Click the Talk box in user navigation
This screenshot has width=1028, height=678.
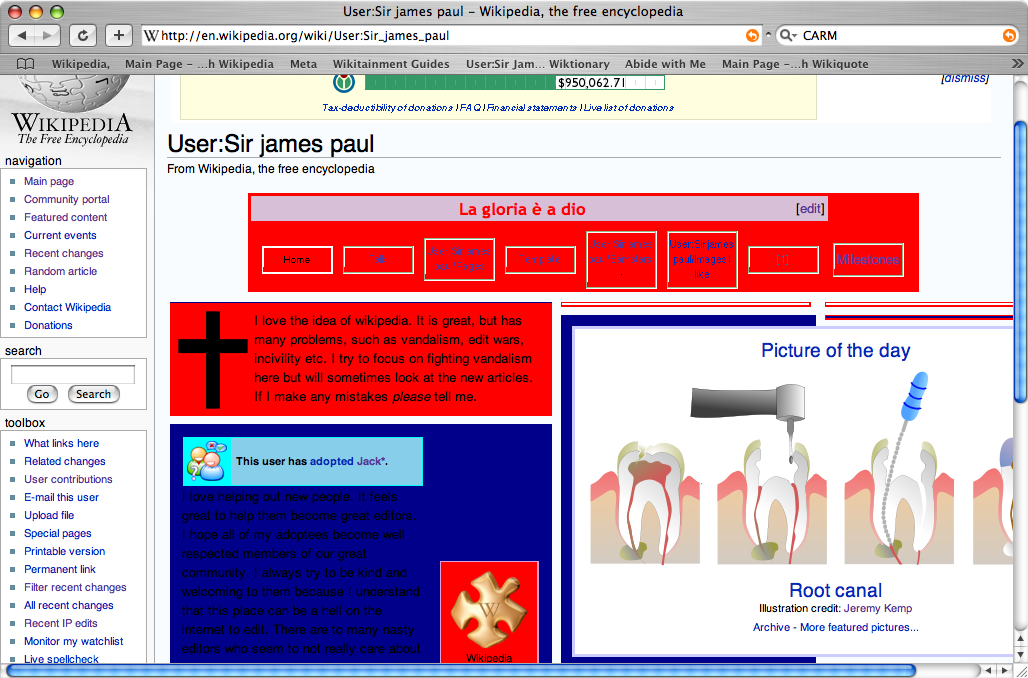(x=378, y=260)
